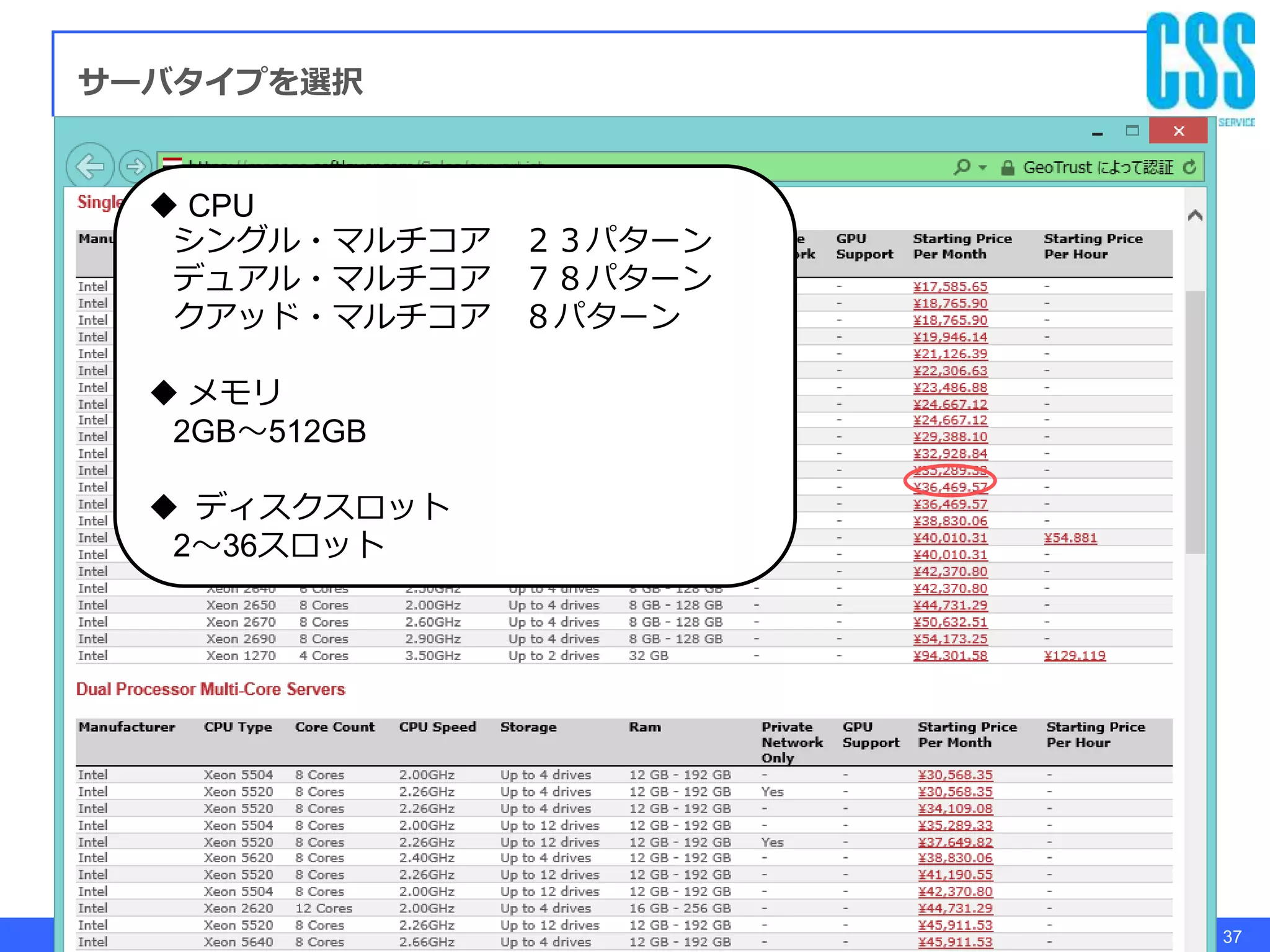Click the Xeon 5640 CPU type cell
1270x952 pixels.
(238, 941)
